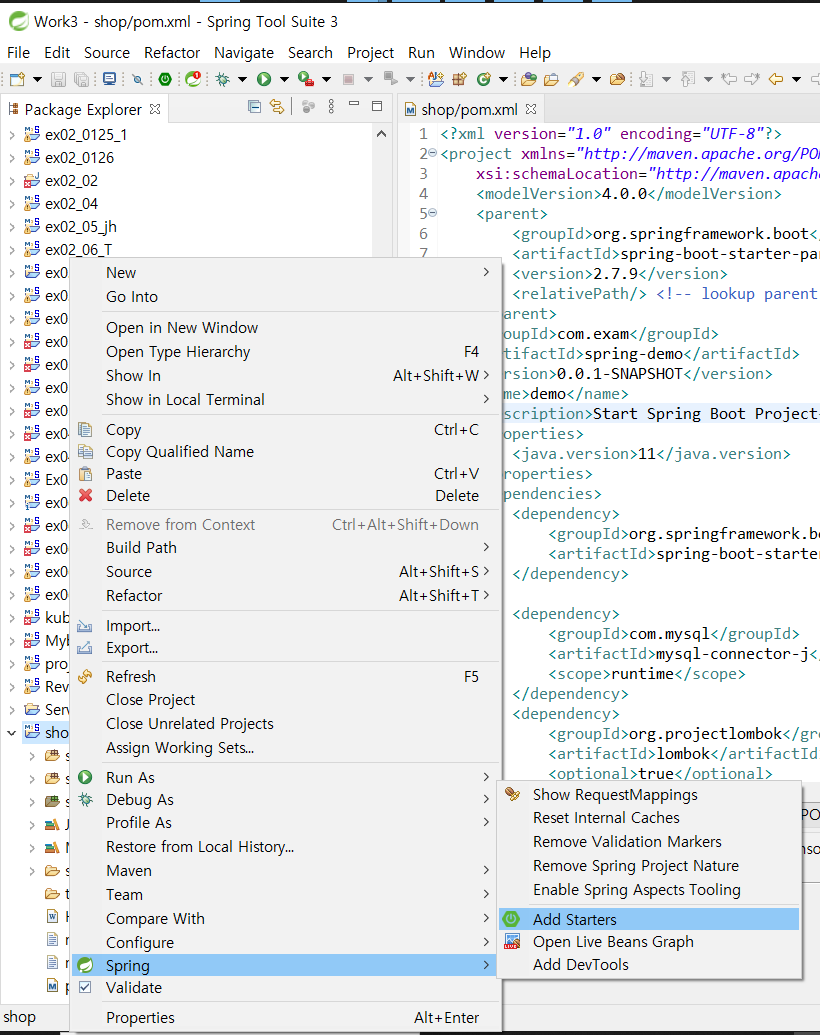Click Properties in context menu

284,1018
